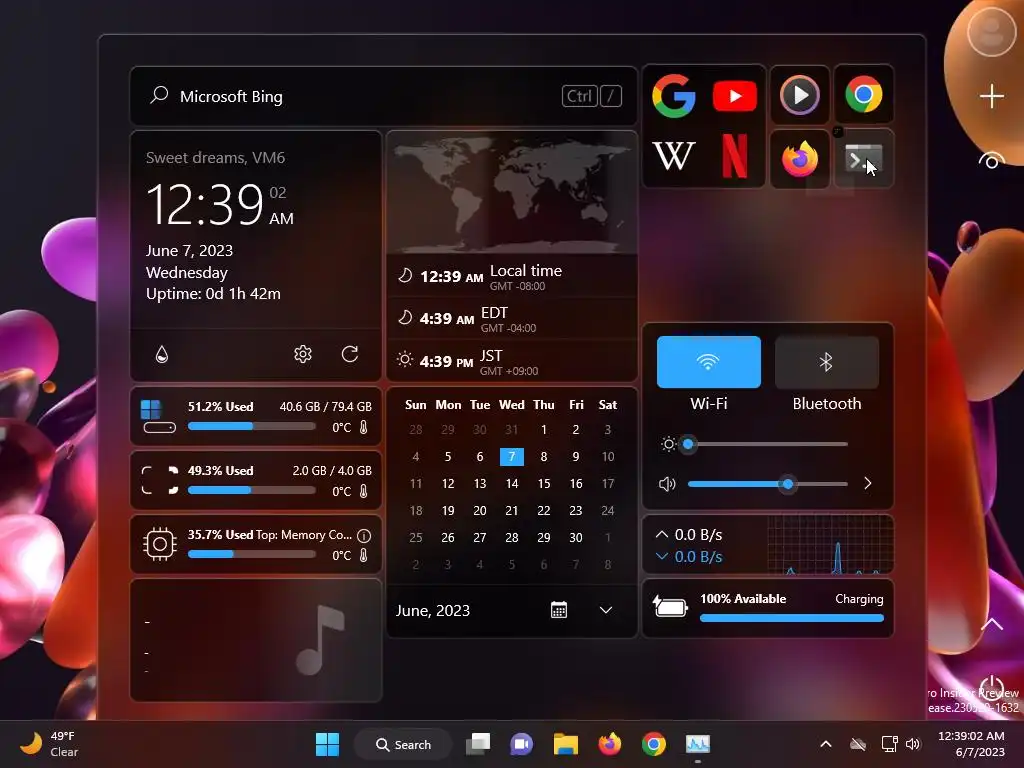Select June 7 in the calendar
Image resolution: width=1024 pixels, height=768 pixels.
[511, 456]
